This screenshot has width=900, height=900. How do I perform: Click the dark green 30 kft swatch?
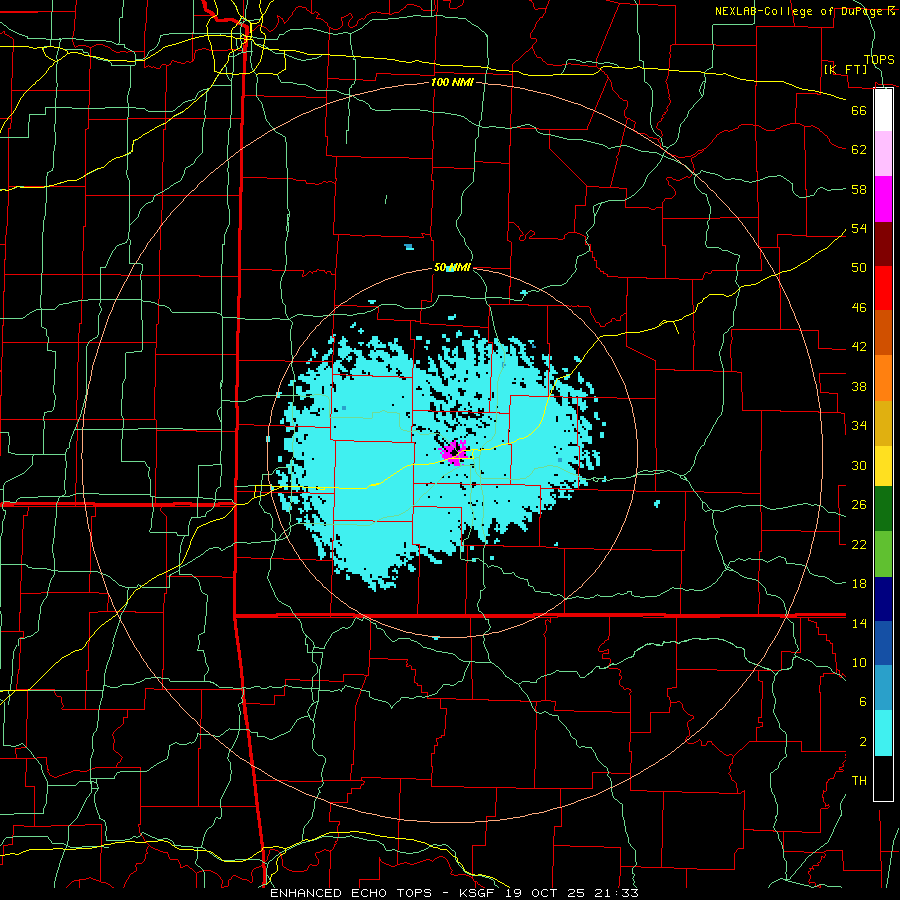tap(883, 509)
